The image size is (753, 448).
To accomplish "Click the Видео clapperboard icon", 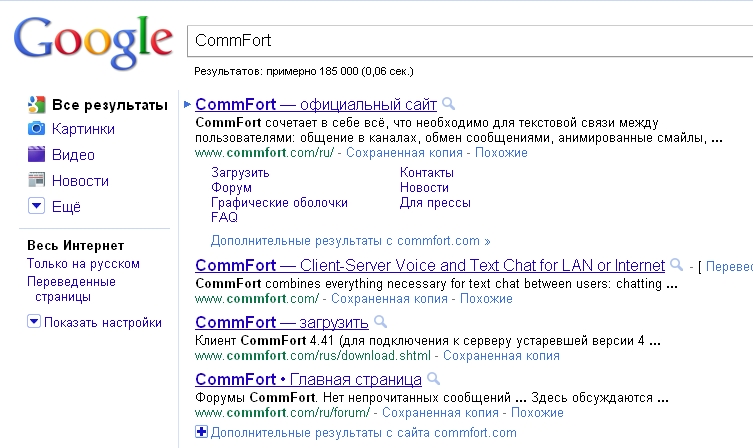I will (36, 155).
